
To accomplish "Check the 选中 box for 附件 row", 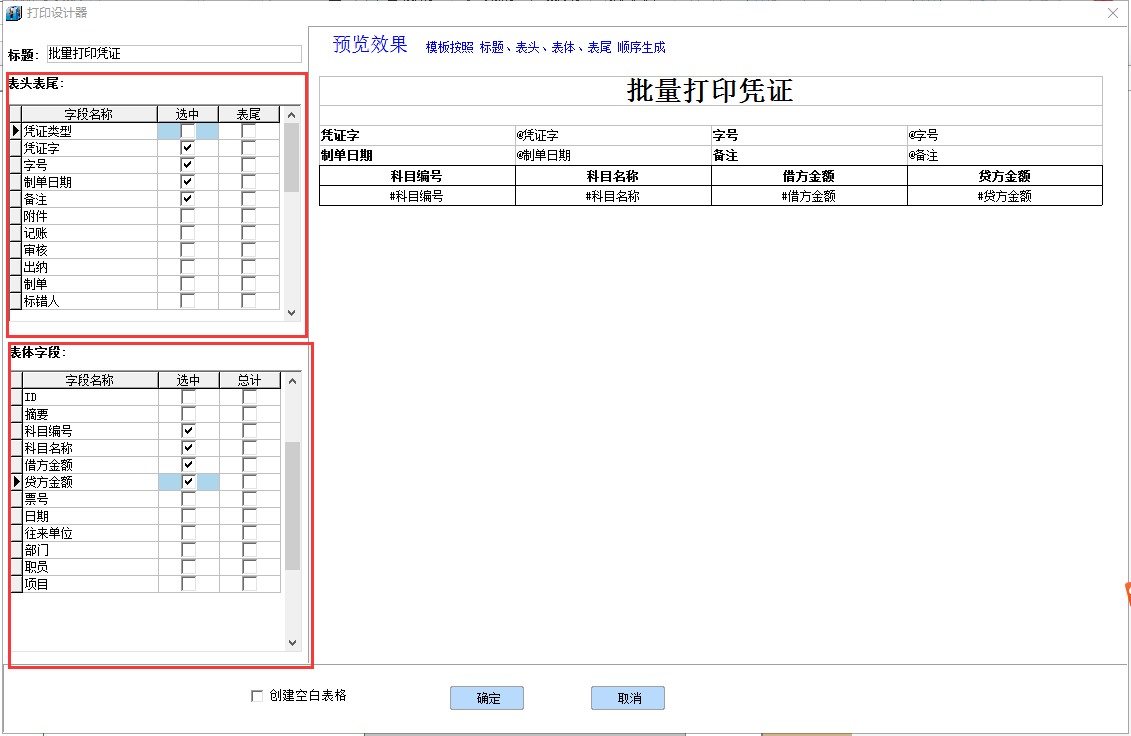I will (188, 216).
